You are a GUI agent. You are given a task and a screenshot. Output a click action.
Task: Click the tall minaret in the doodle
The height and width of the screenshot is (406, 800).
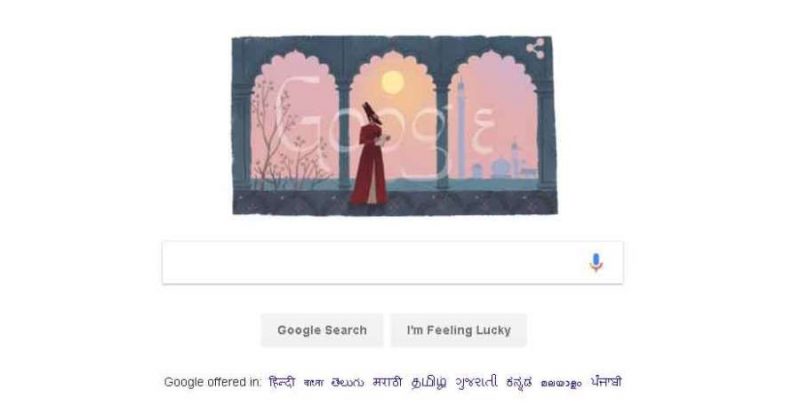tap(461, 128)
